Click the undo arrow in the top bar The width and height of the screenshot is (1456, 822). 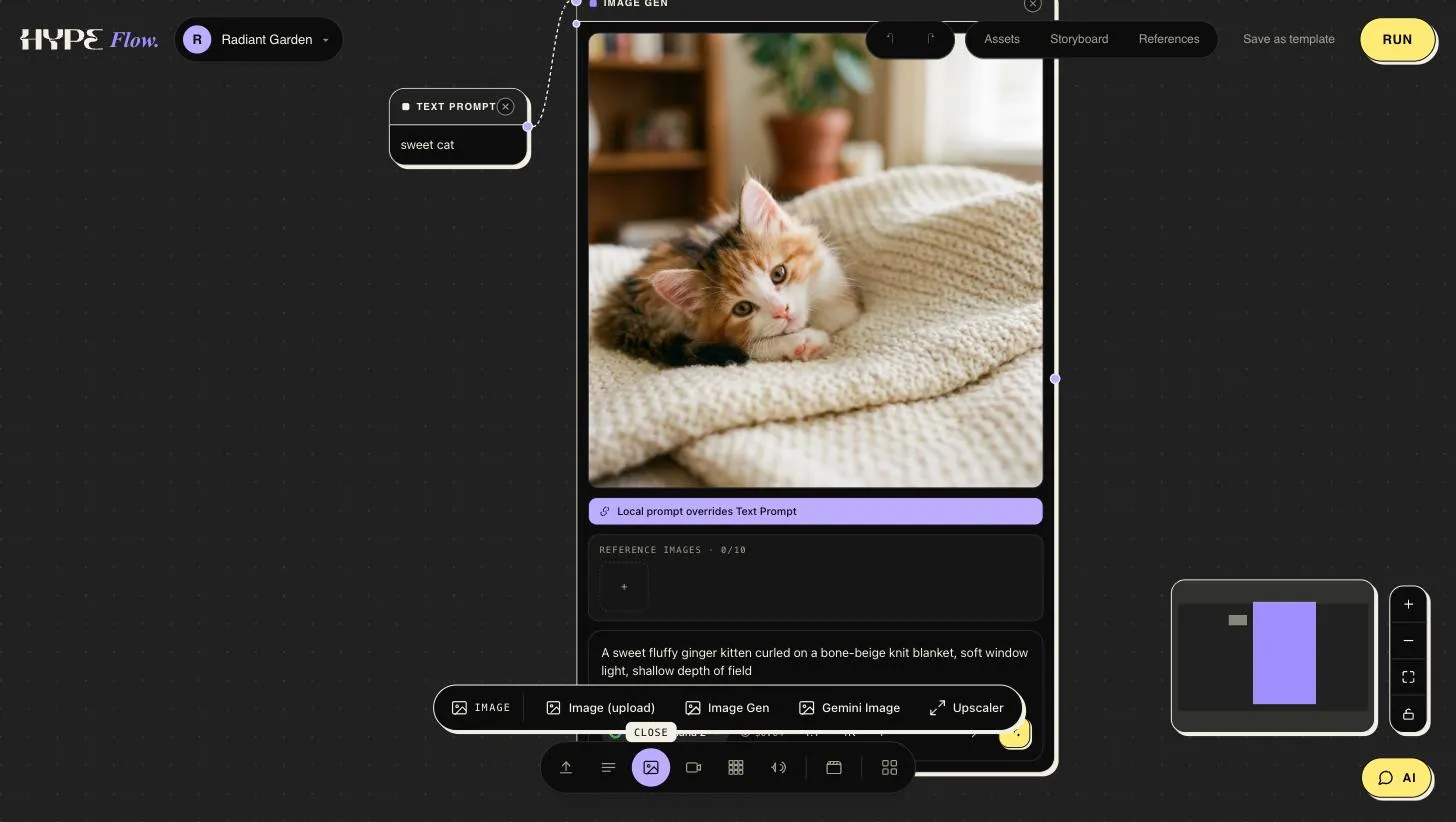pyautogui.click(x=890, y=39)
